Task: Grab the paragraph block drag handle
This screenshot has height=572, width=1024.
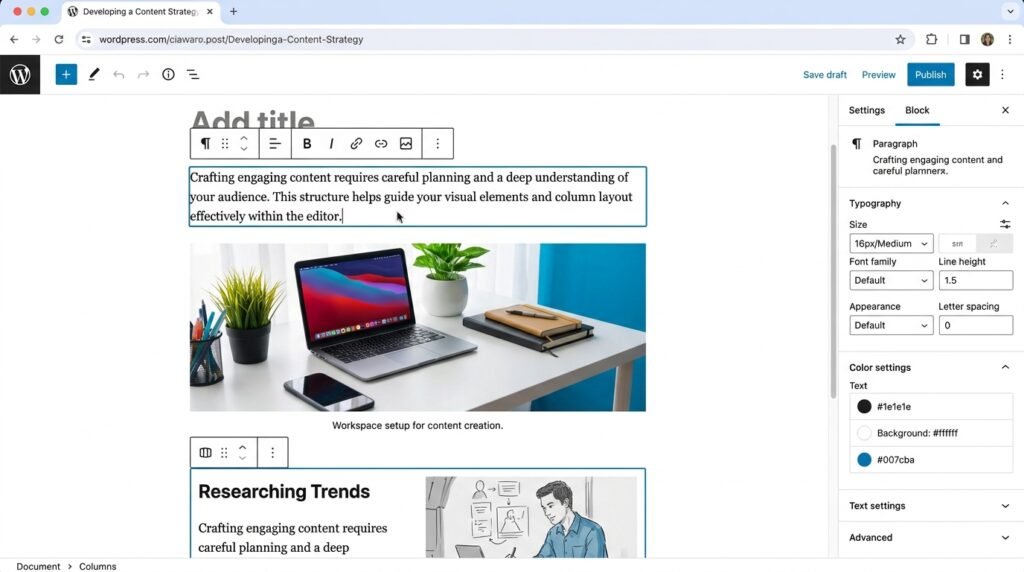Action: 225,144
